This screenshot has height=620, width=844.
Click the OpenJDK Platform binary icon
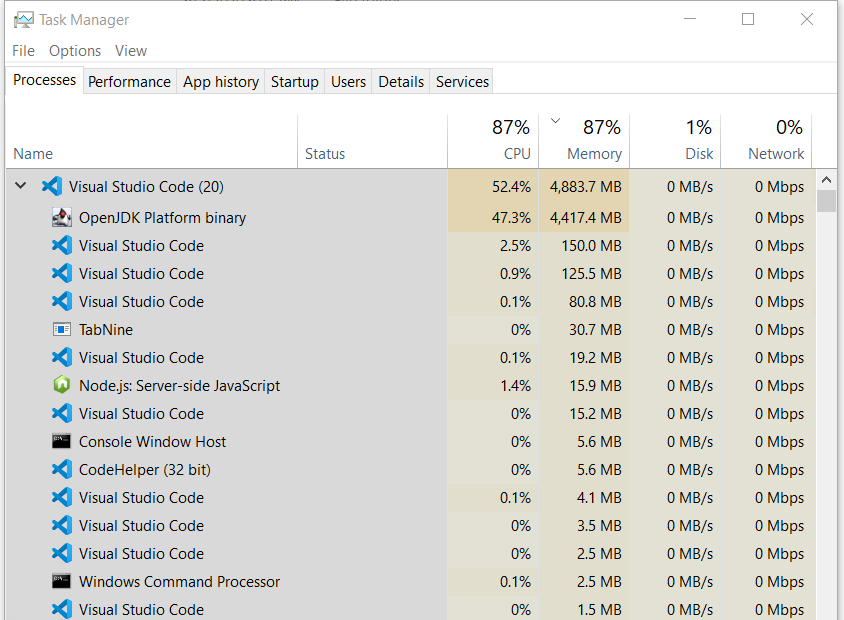tap(62, 217)
